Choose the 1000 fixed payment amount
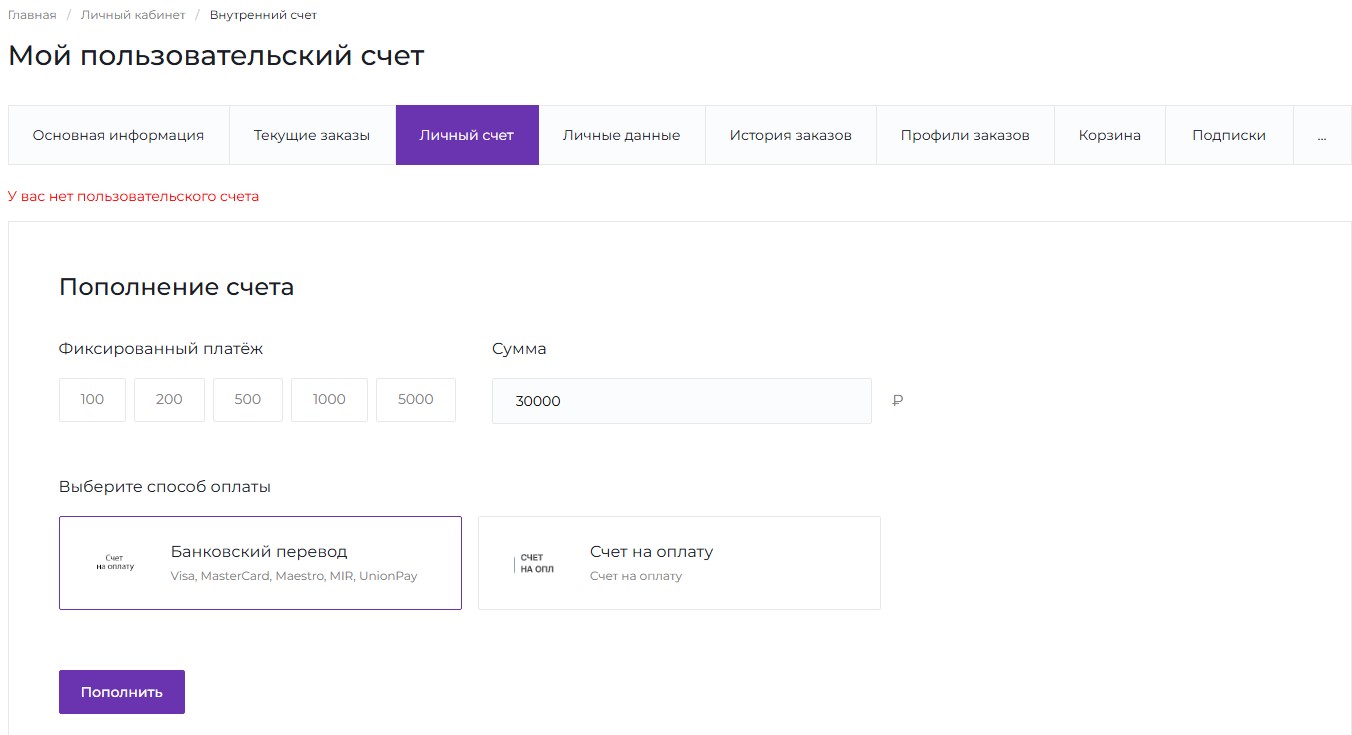This screenshot has height=735, width=1352. coord(329,400)
